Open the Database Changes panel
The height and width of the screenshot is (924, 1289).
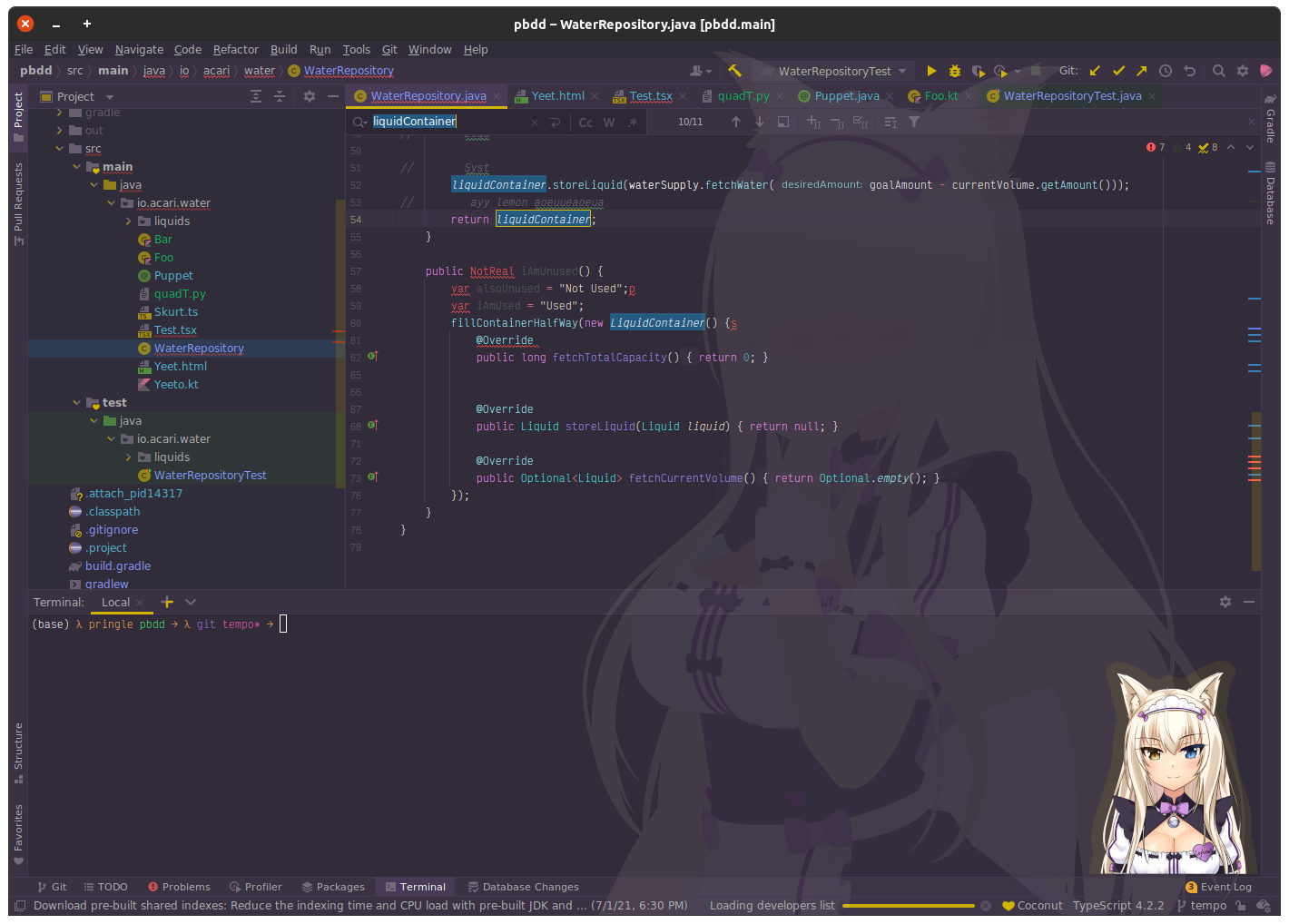click(523, 887)
